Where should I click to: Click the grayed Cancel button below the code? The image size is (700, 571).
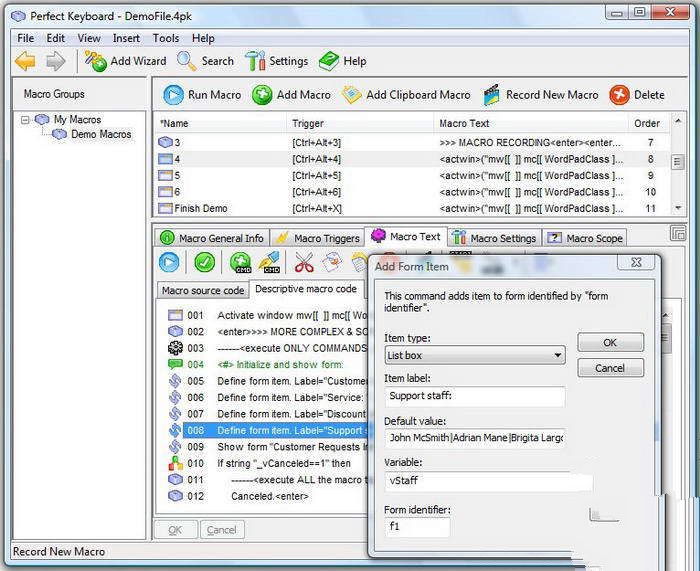tap(222, 530)
